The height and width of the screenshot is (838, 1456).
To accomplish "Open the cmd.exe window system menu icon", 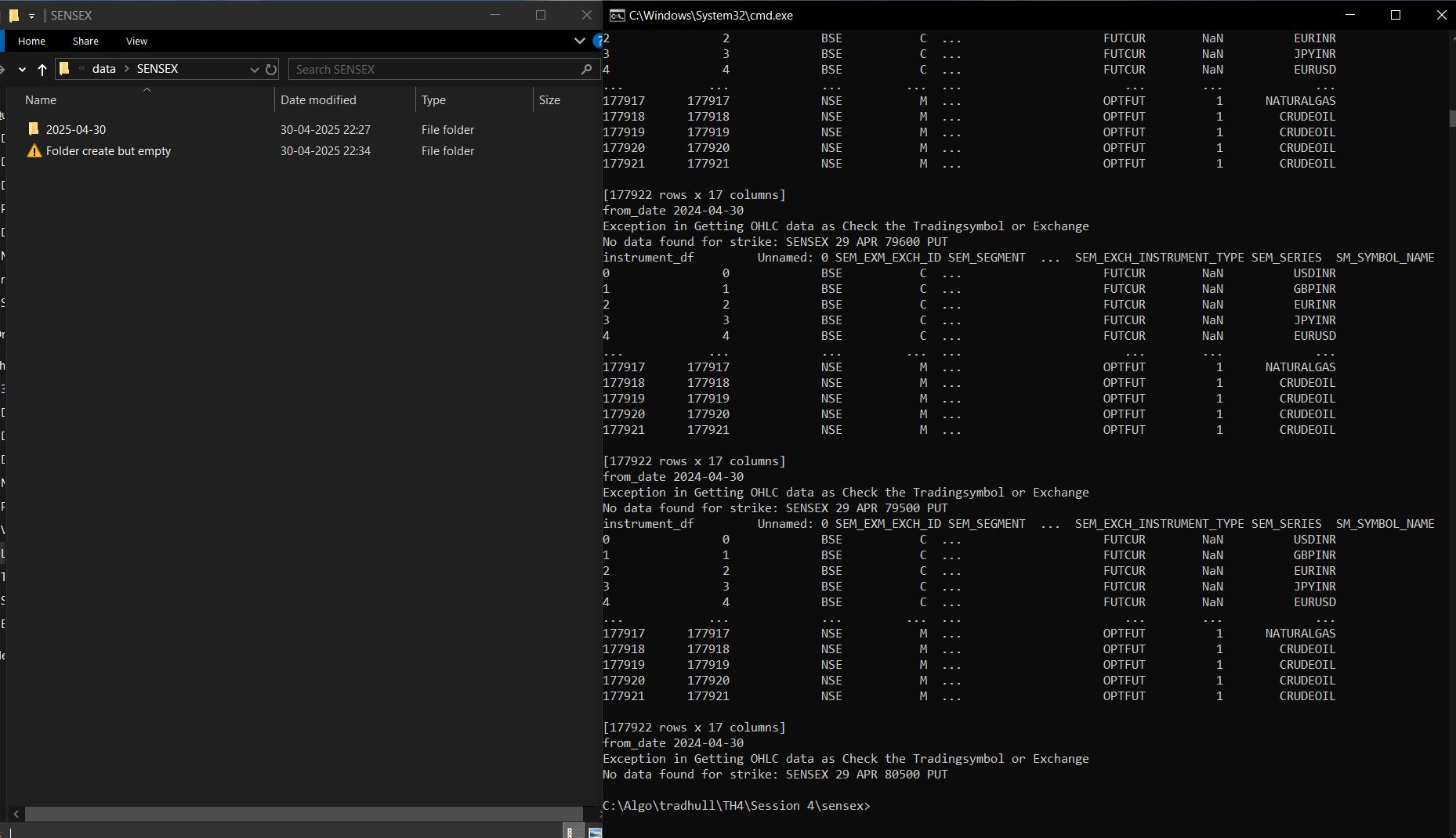I will [618, 15].
